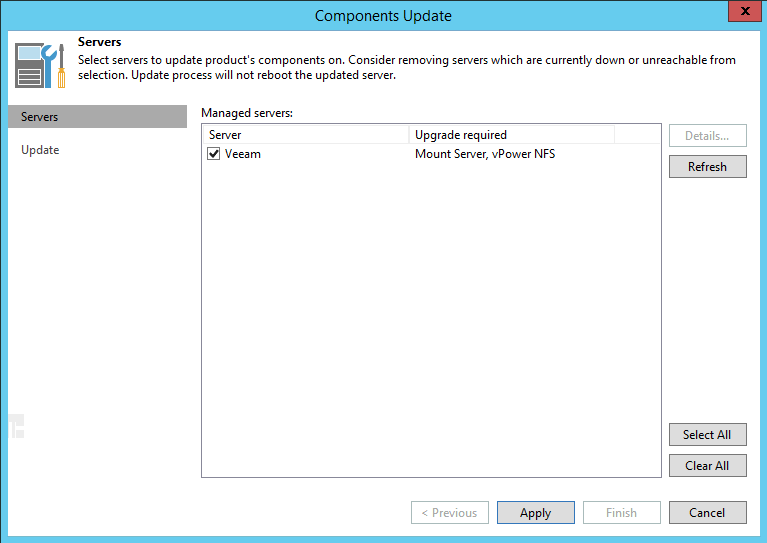Click the Components Update title bar
This screenshot has height=543, width=767.
coord(383,15)
